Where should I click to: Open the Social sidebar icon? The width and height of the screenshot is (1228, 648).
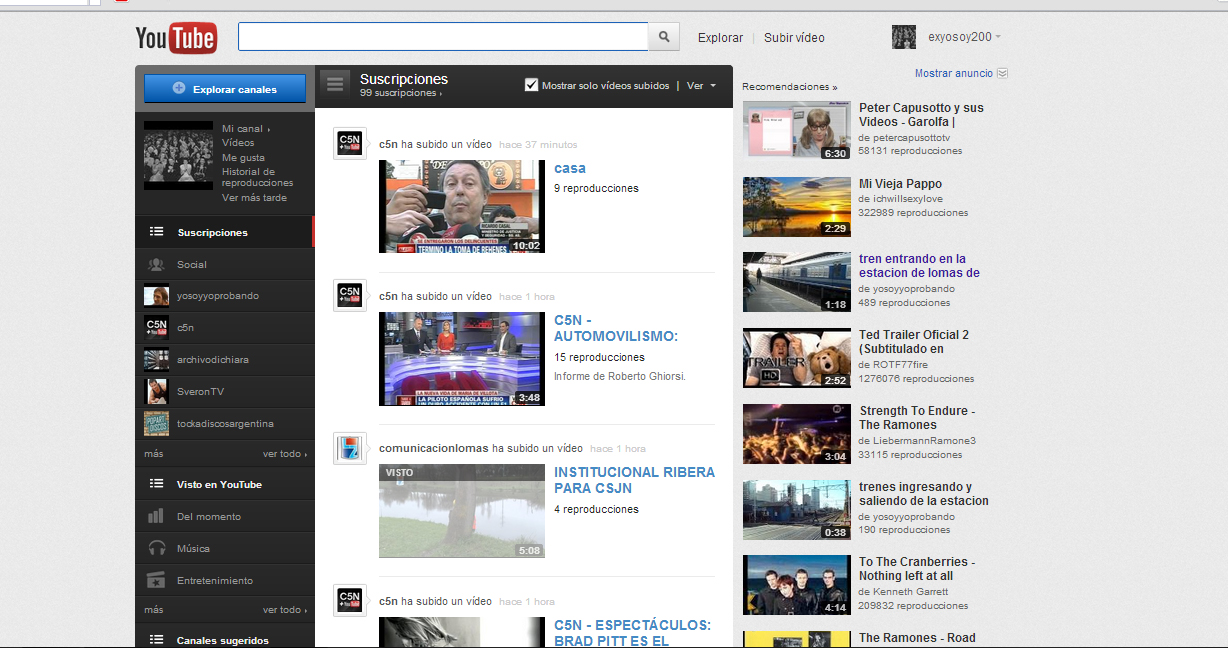coord(156,265)
